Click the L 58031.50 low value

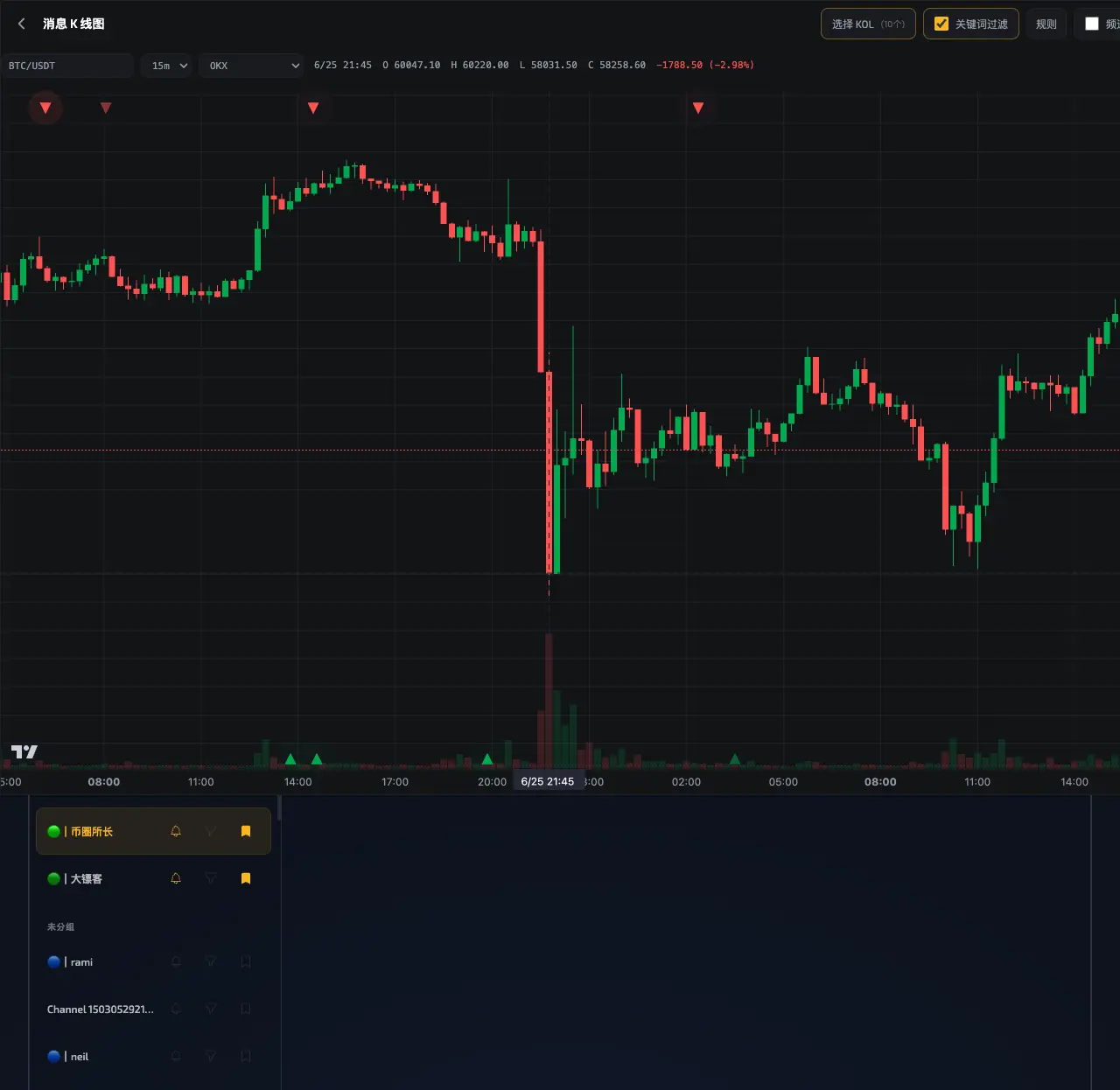click(548, 66)
